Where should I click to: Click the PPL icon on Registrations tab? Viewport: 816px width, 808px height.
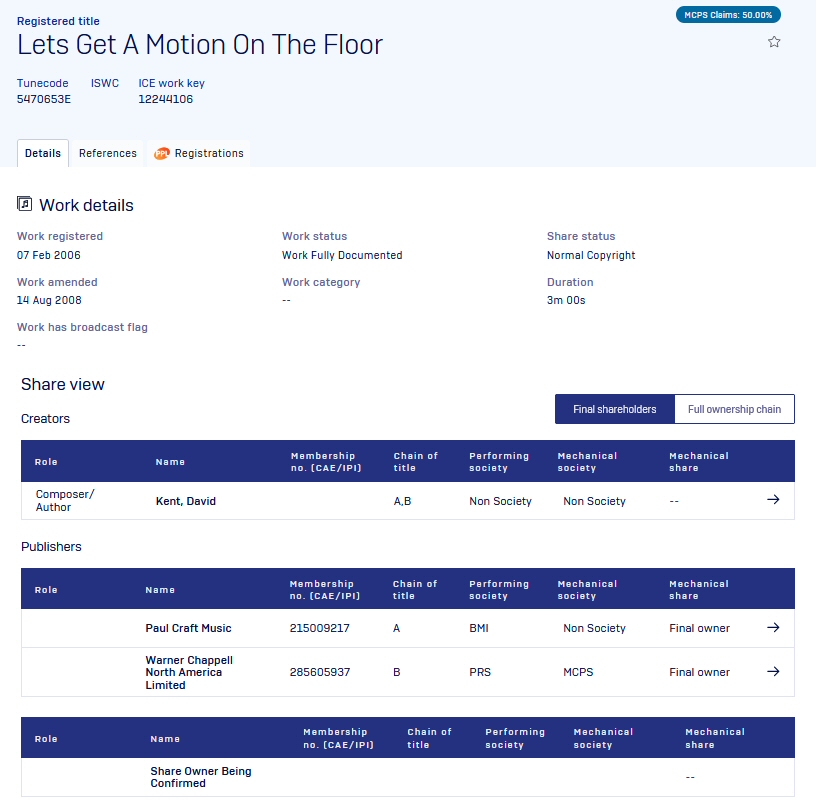click(x=161, y=154)
